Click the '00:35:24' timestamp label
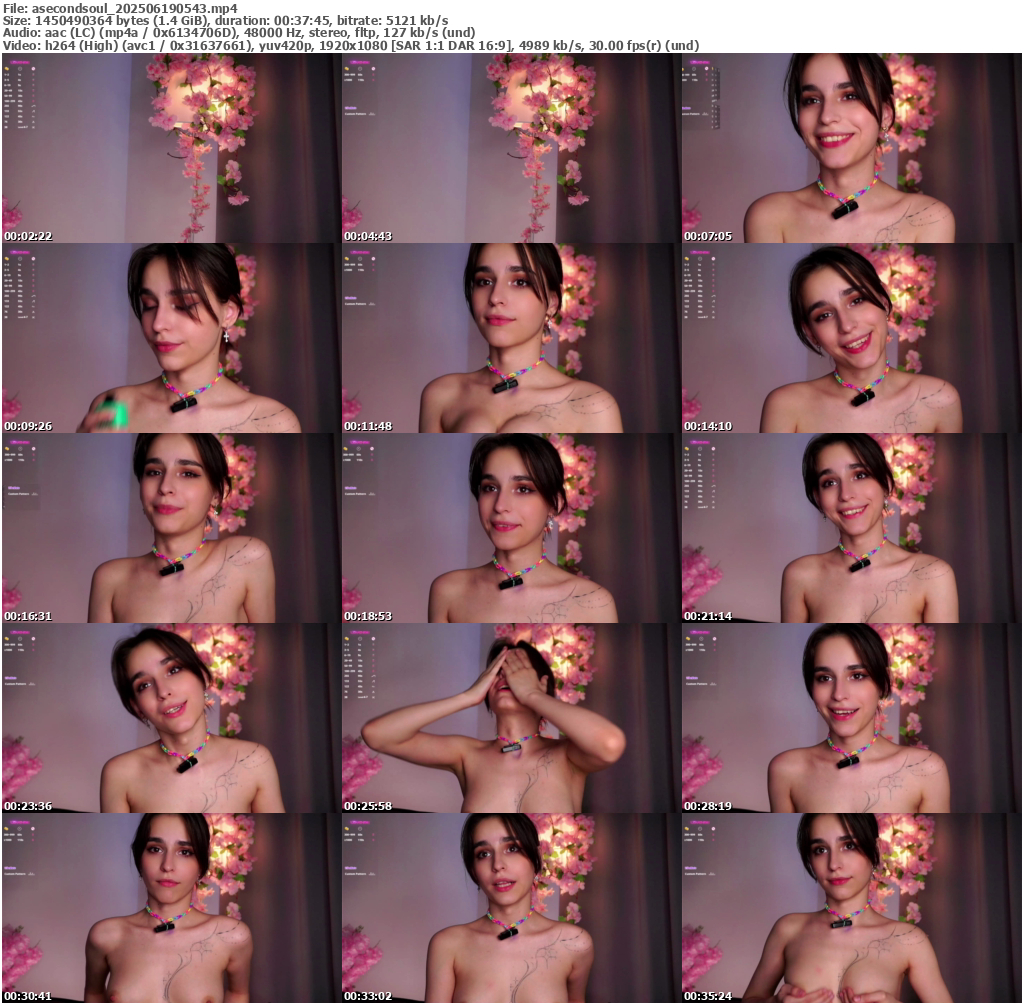 [x=709, y=996]
